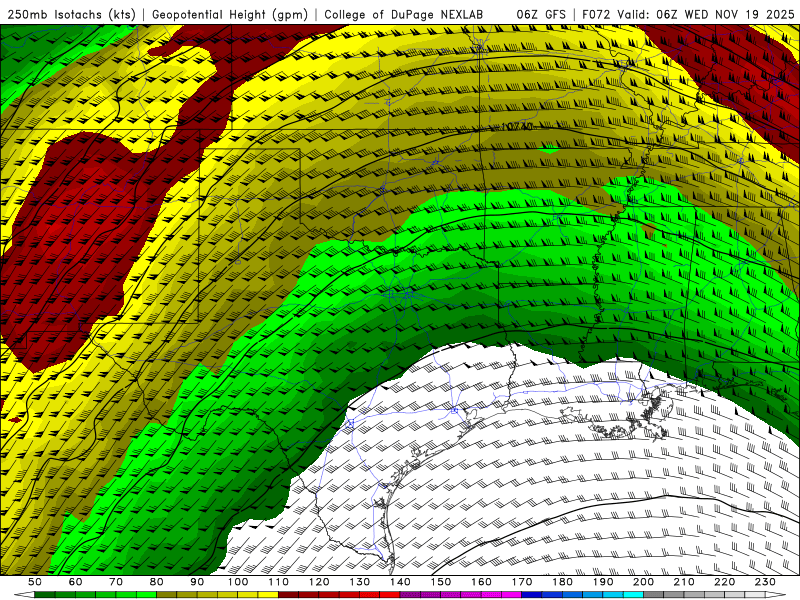Click the legend value "60"

click(76, 582)
